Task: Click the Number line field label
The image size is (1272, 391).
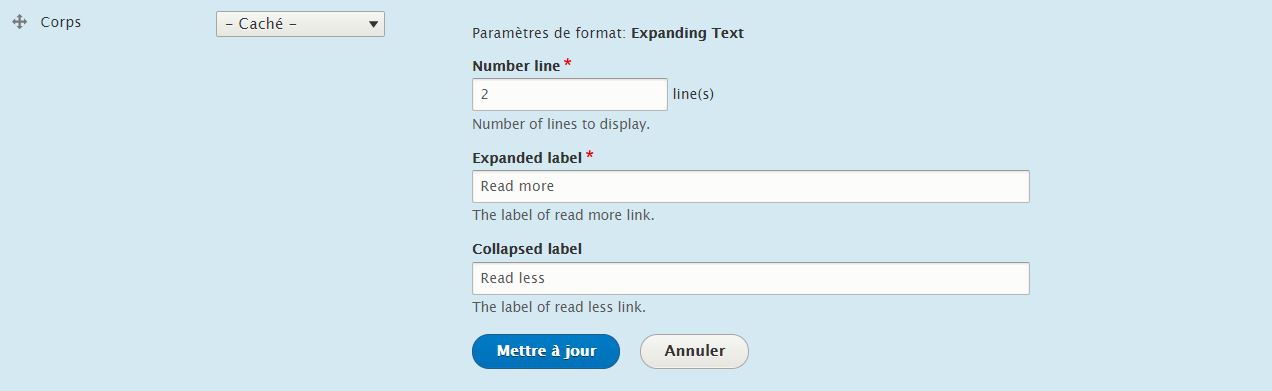Action: [x=516, y=65]
